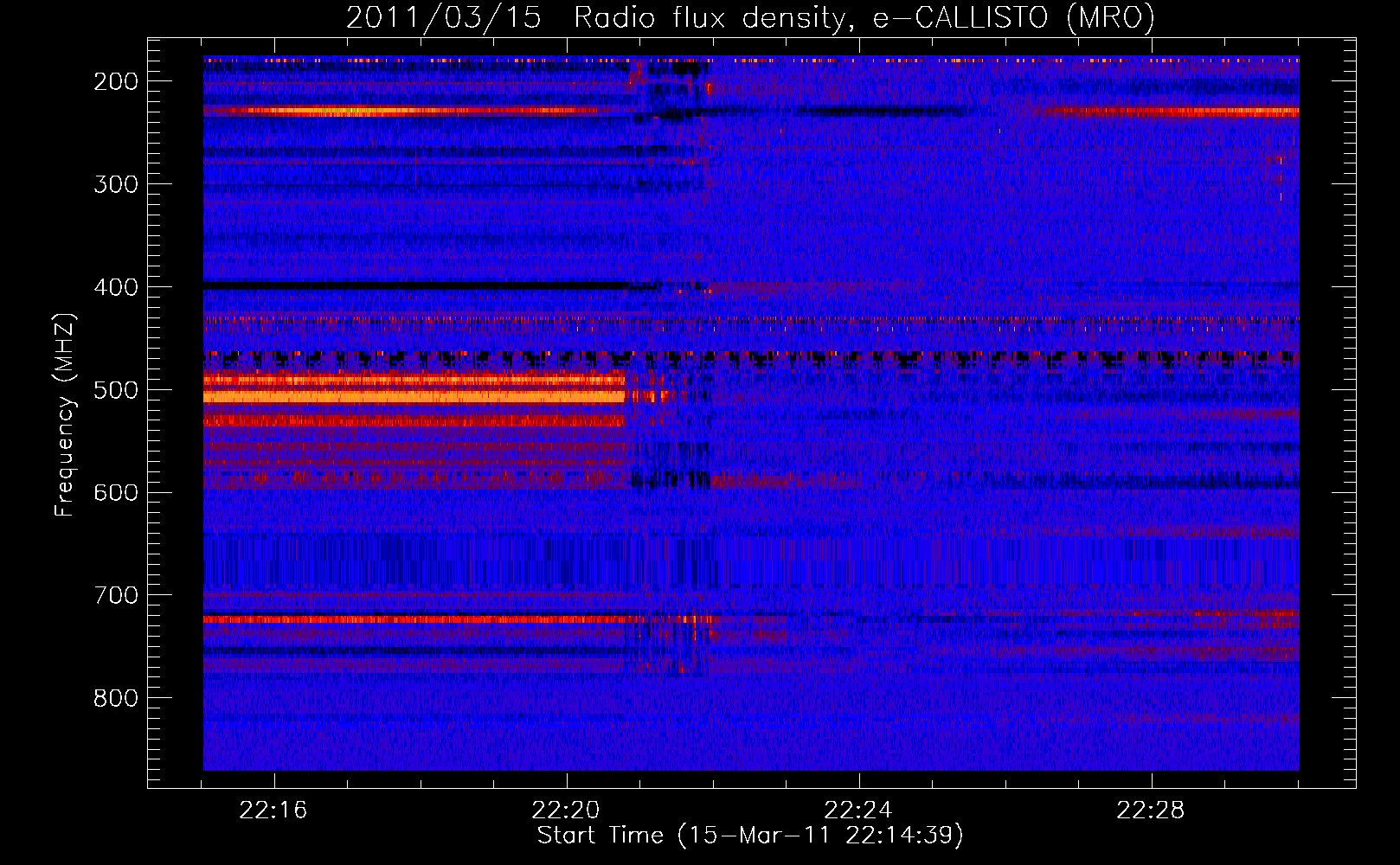Click the 22:28 time tick label
Image resolution: width=1400 pixels, height=865 pixels.
point(1151,811)
